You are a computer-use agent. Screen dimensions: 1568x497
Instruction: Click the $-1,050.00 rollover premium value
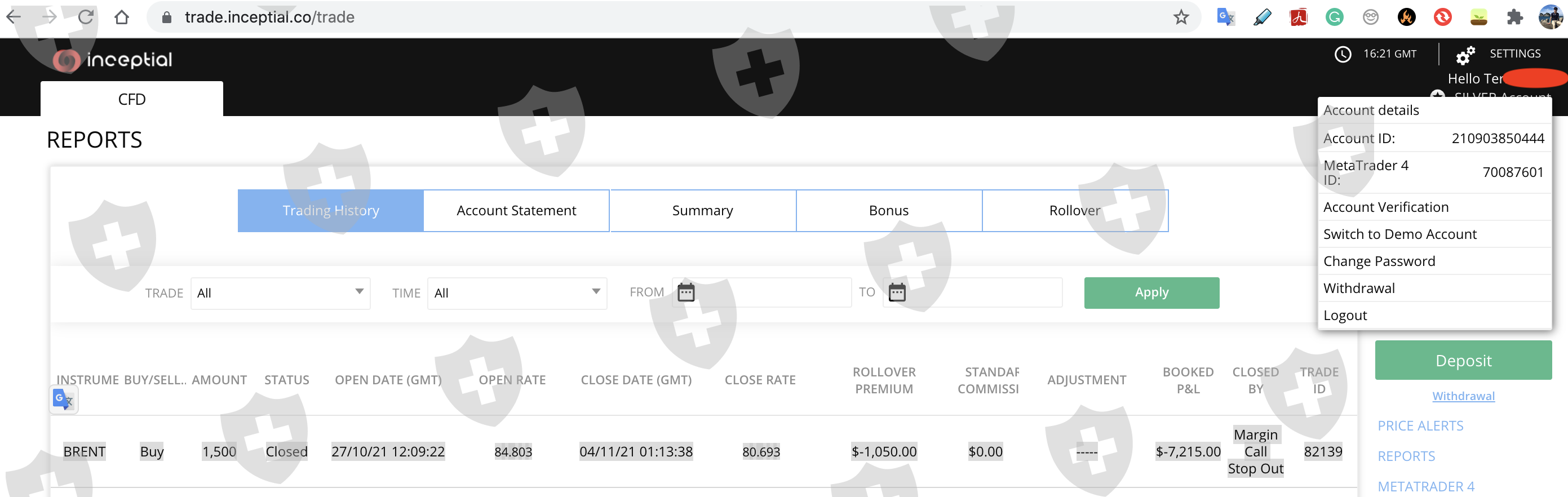(884, 452)
